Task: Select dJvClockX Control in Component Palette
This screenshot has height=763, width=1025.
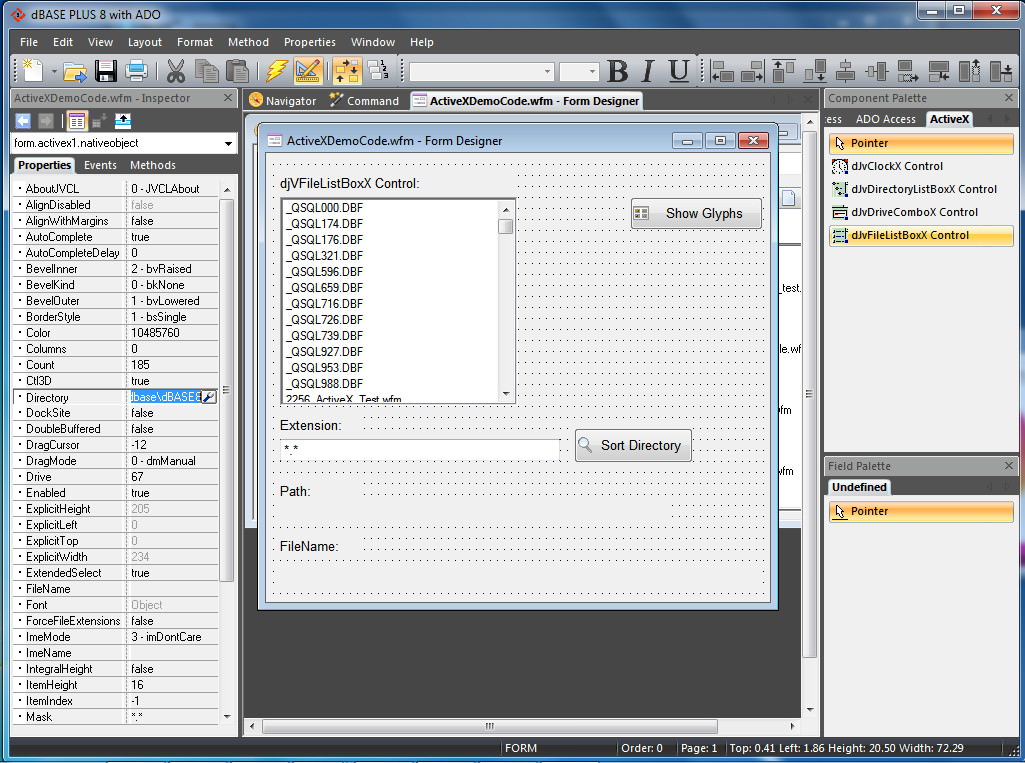Action: coord(921,166)
